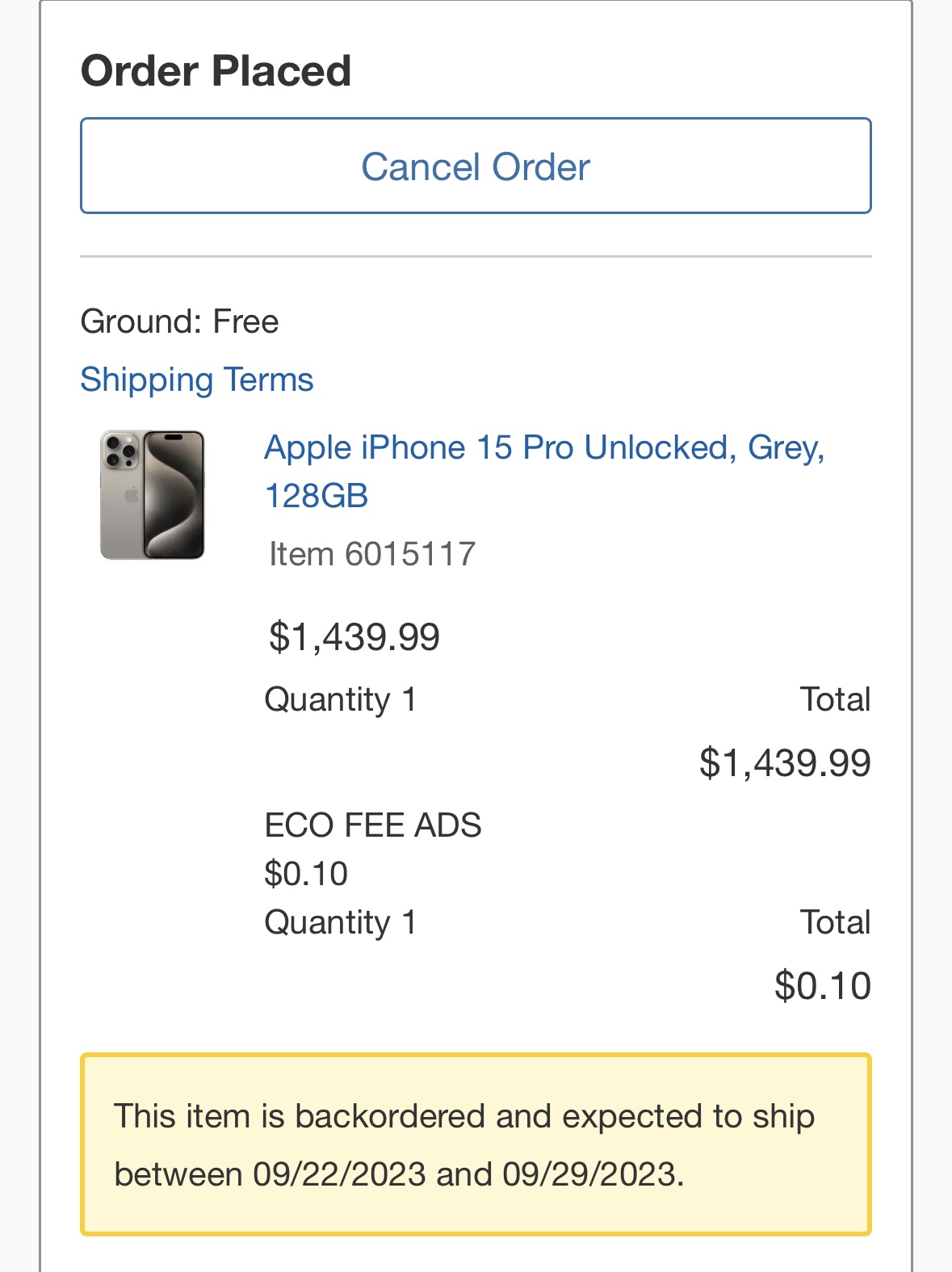Click the right-aligned $1,439.99 total amount

(x=785, y=763)
